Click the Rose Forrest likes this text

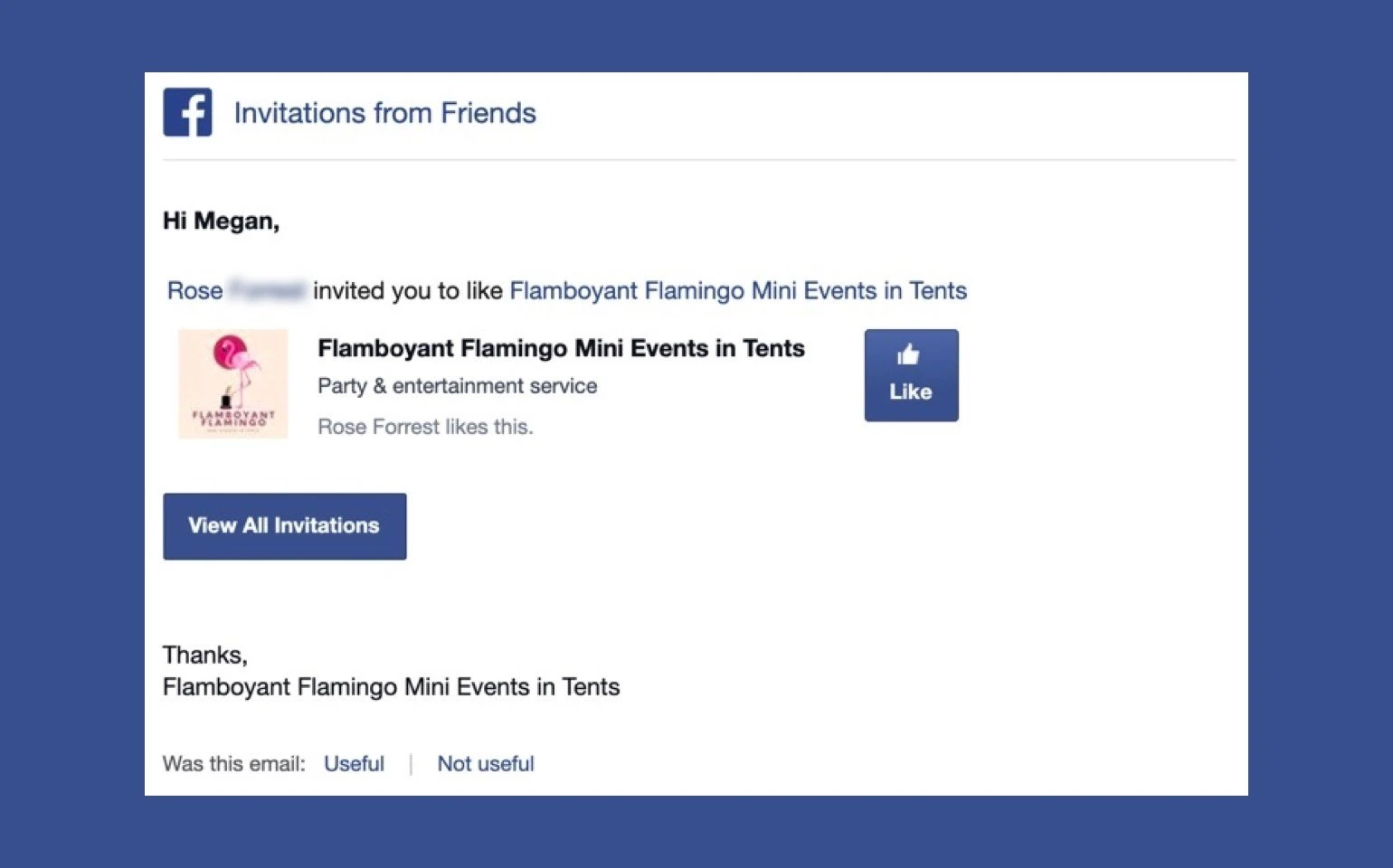coord(425,427)
